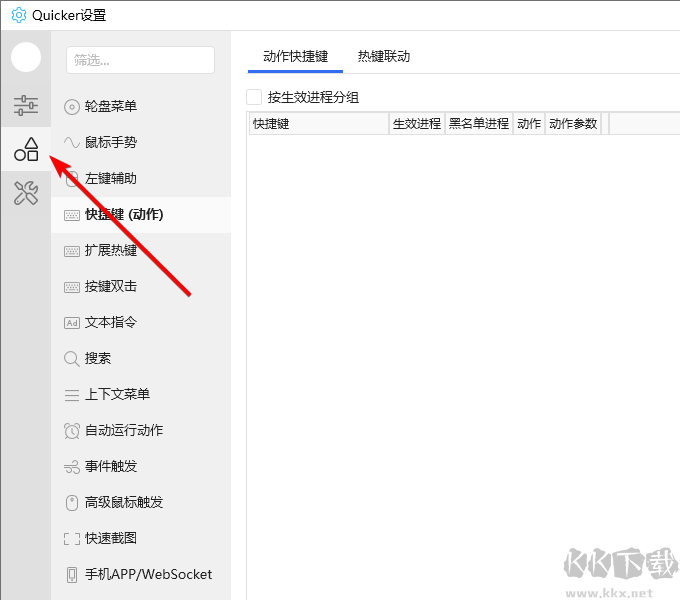This screenshot has width=680, height=600.
Task: Switch to 动作快捷键 tab
Action: [295, 56]
